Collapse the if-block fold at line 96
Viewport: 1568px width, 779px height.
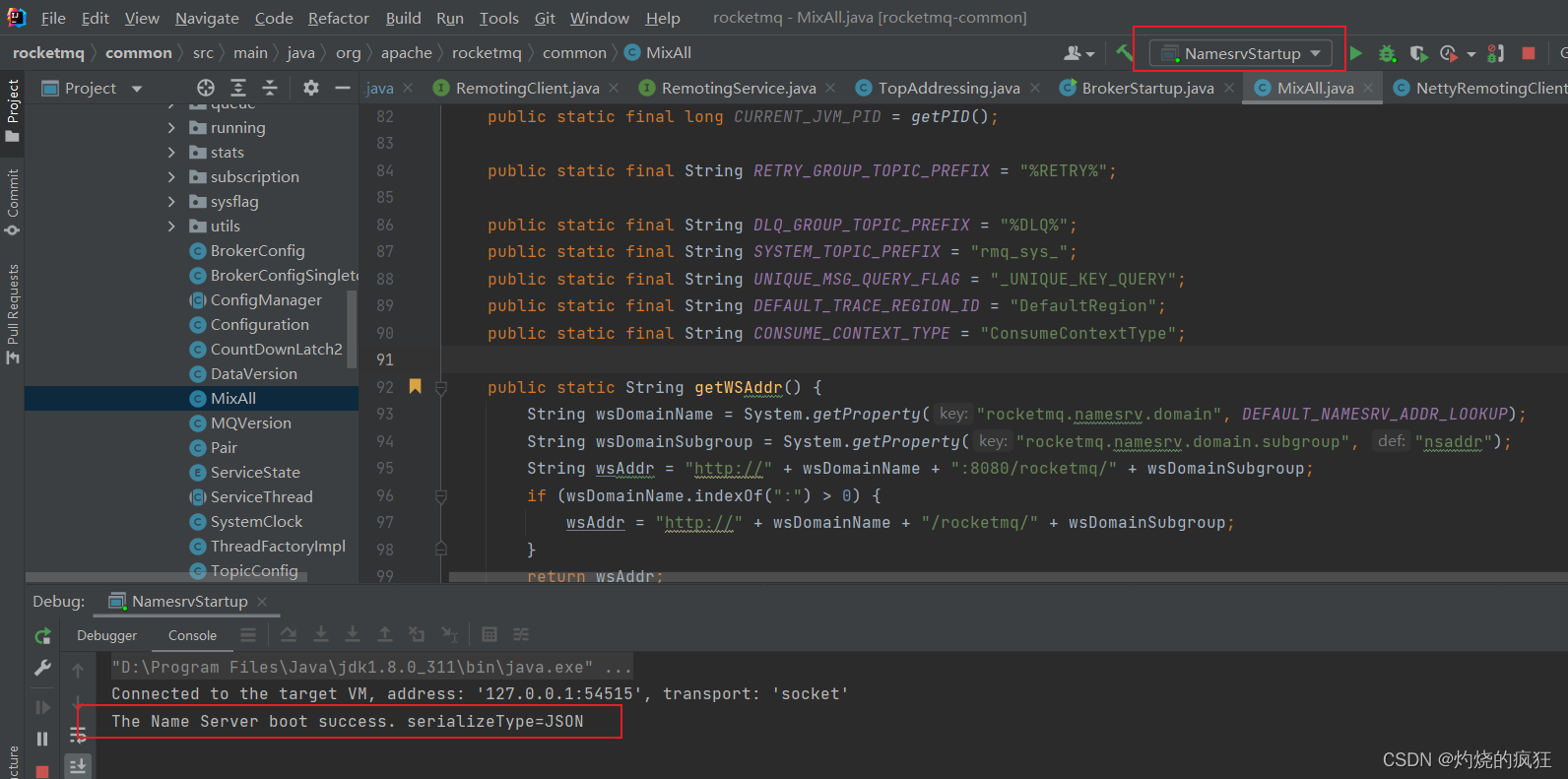[441, 496]
